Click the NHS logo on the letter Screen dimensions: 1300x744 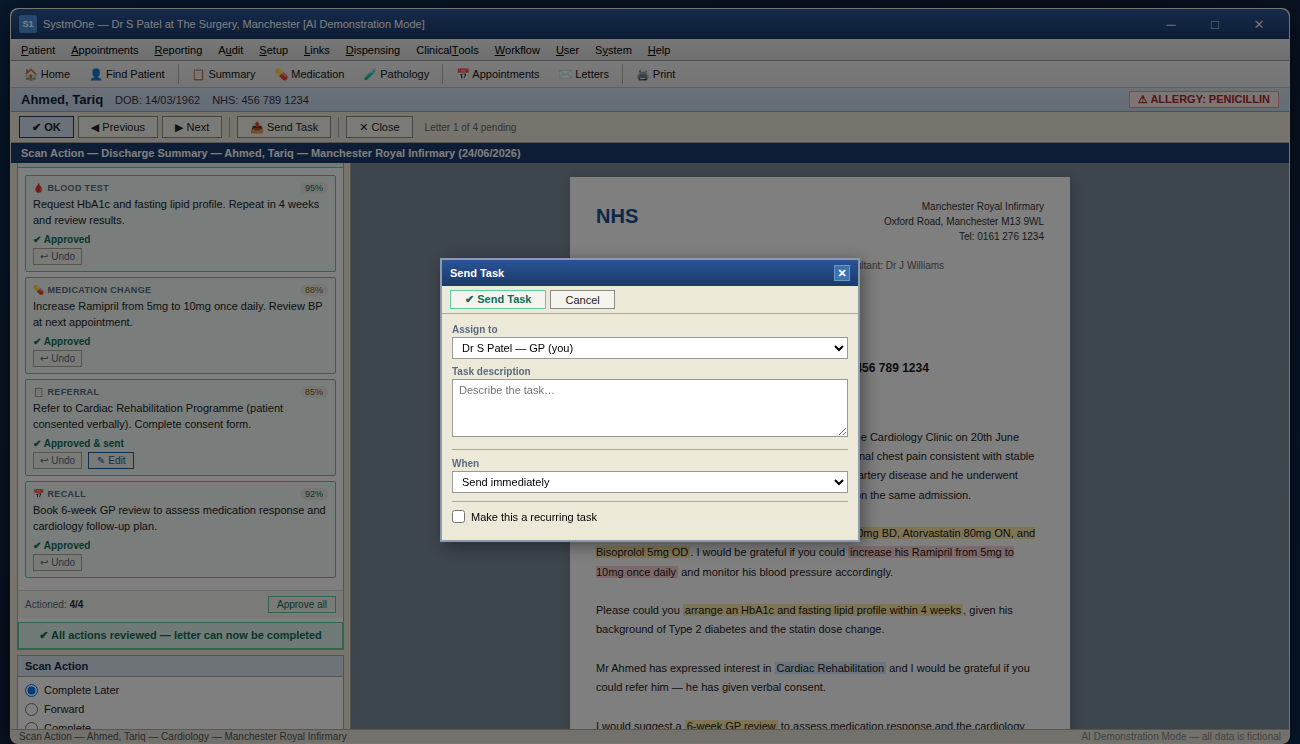point(617,216)
